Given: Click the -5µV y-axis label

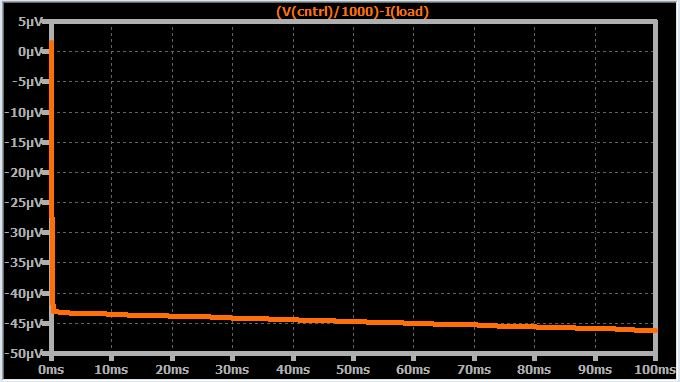Looking at the screenshot, I should 27,82.
